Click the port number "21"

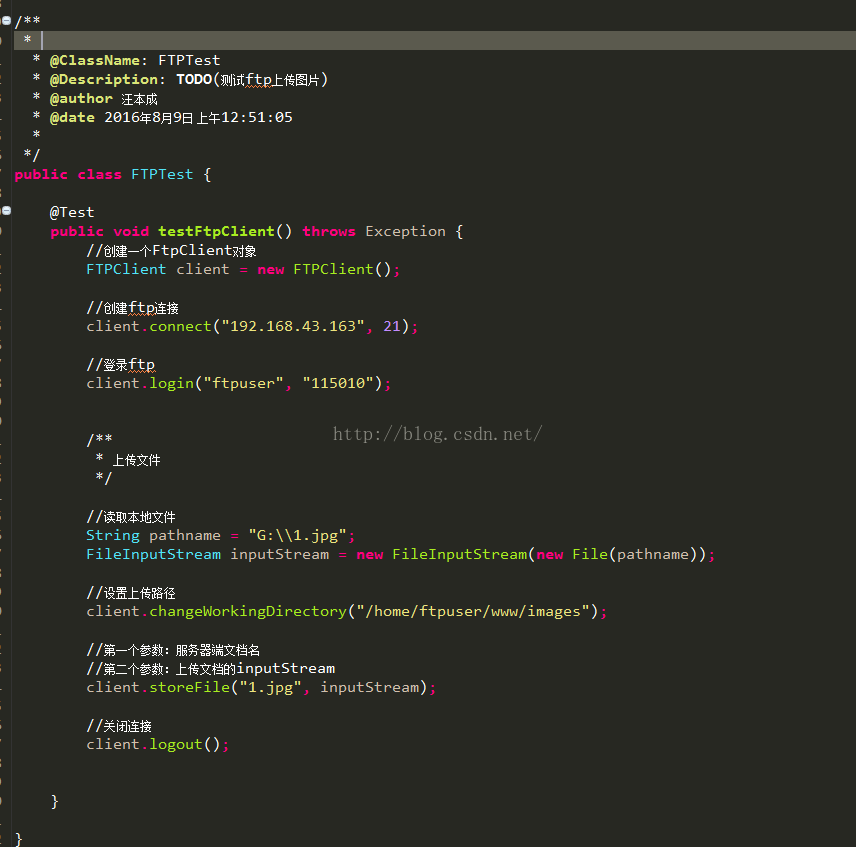pos(392,326)
